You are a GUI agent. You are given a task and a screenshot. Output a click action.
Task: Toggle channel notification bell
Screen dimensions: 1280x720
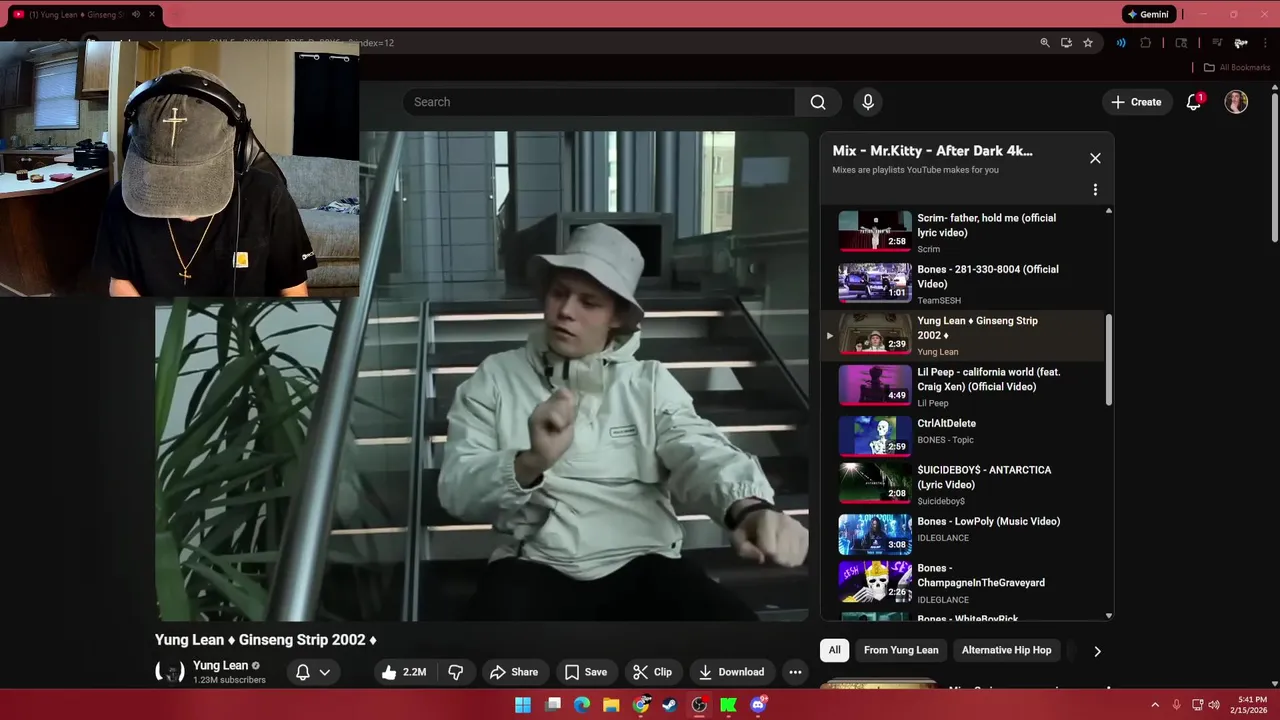click(302, 672)
